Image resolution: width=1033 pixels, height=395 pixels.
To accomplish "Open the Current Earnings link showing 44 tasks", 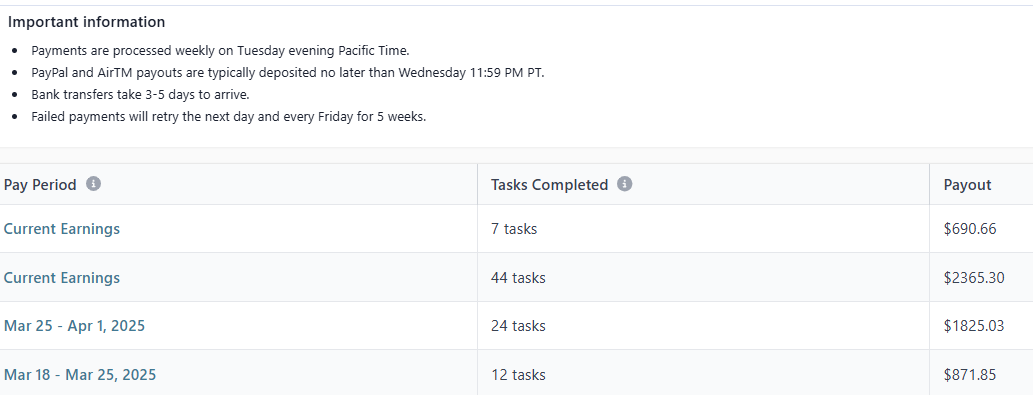I will pyautogui.click(x=62, y=277).
